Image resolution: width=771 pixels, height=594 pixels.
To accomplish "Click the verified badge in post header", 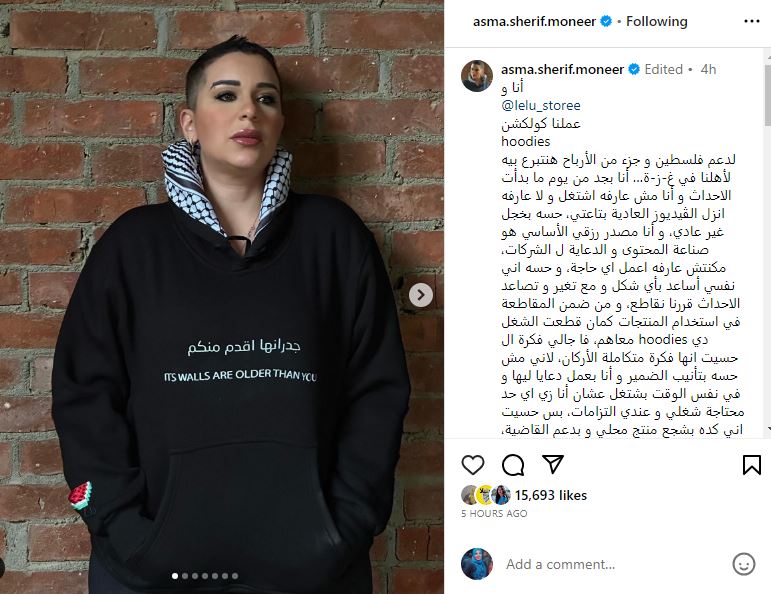I will [606, 21].
